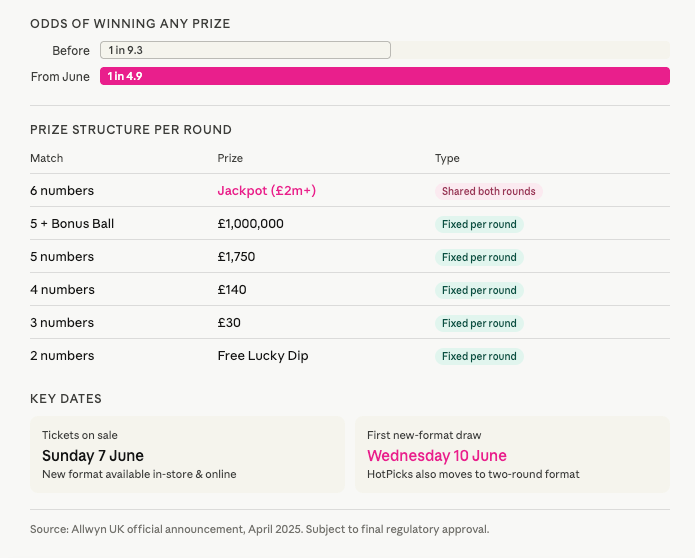This screenshot has width=695, height=558.
Task: Open the 'Tickets on sale' Sunday 7 June card
Action: 187,454
